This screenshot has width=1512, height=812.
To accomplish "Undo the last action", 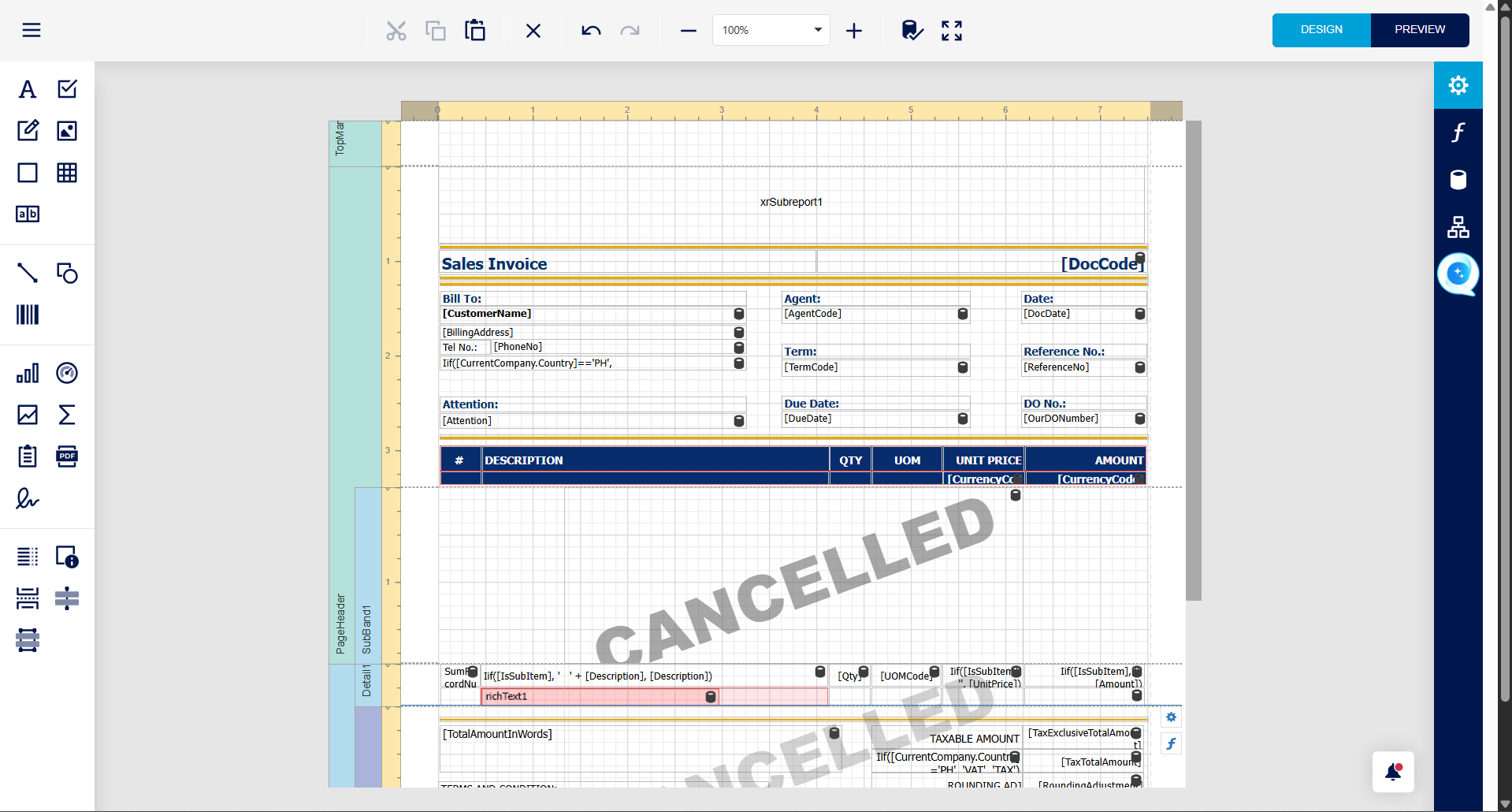I will [x=591, y=31].
